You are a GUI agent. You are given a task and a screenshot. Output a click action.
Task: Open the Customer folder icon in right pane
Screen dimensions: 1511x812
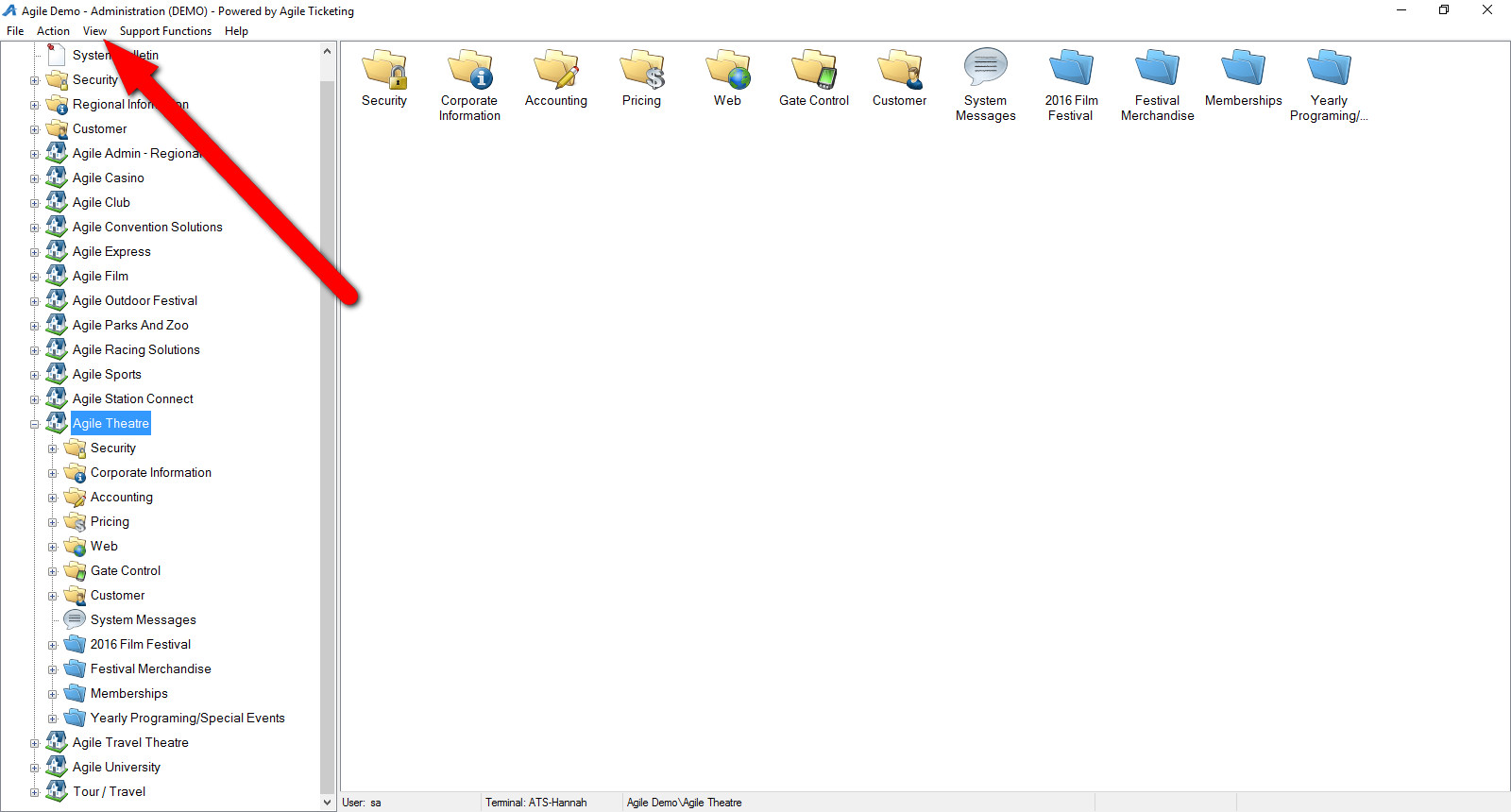pos(900,69)
